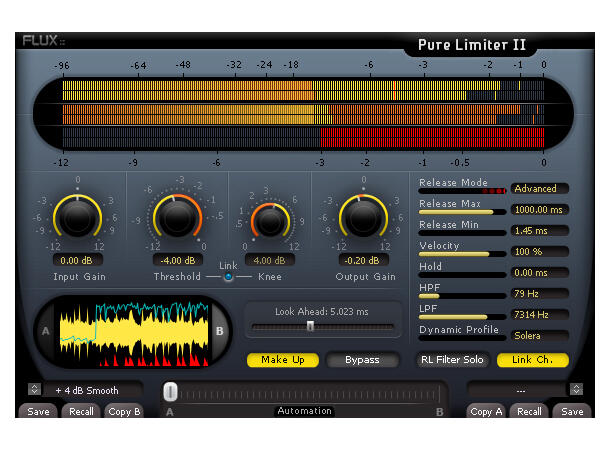
Task: Click the top yellow input level meter
Action: 303,90
